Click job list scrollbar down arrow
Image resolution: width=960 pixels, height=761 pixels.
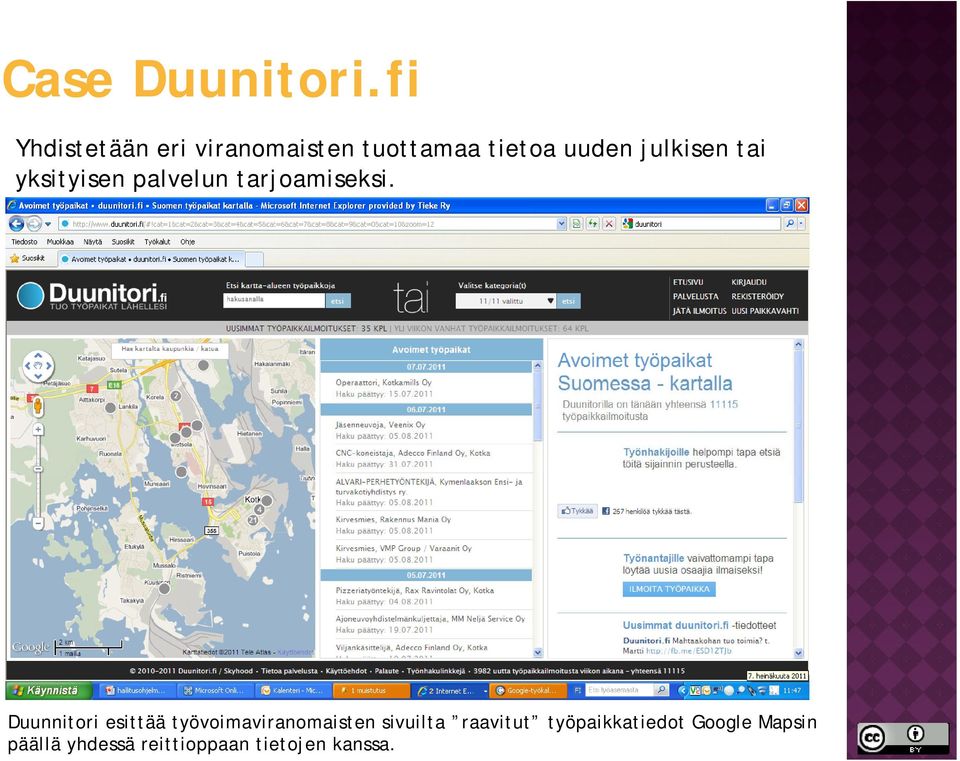tap(538, 653)
